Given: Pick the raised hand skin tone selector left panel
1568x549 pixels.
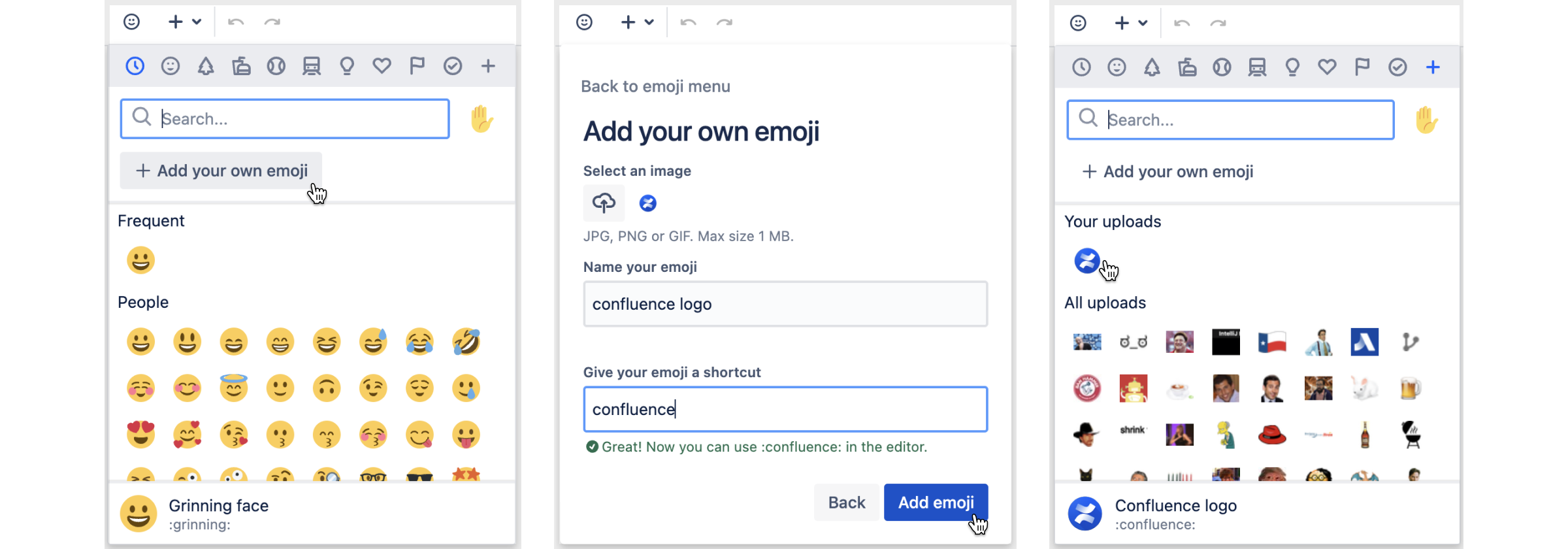Looking at the screenshot, I should click(x=482, y=119).
